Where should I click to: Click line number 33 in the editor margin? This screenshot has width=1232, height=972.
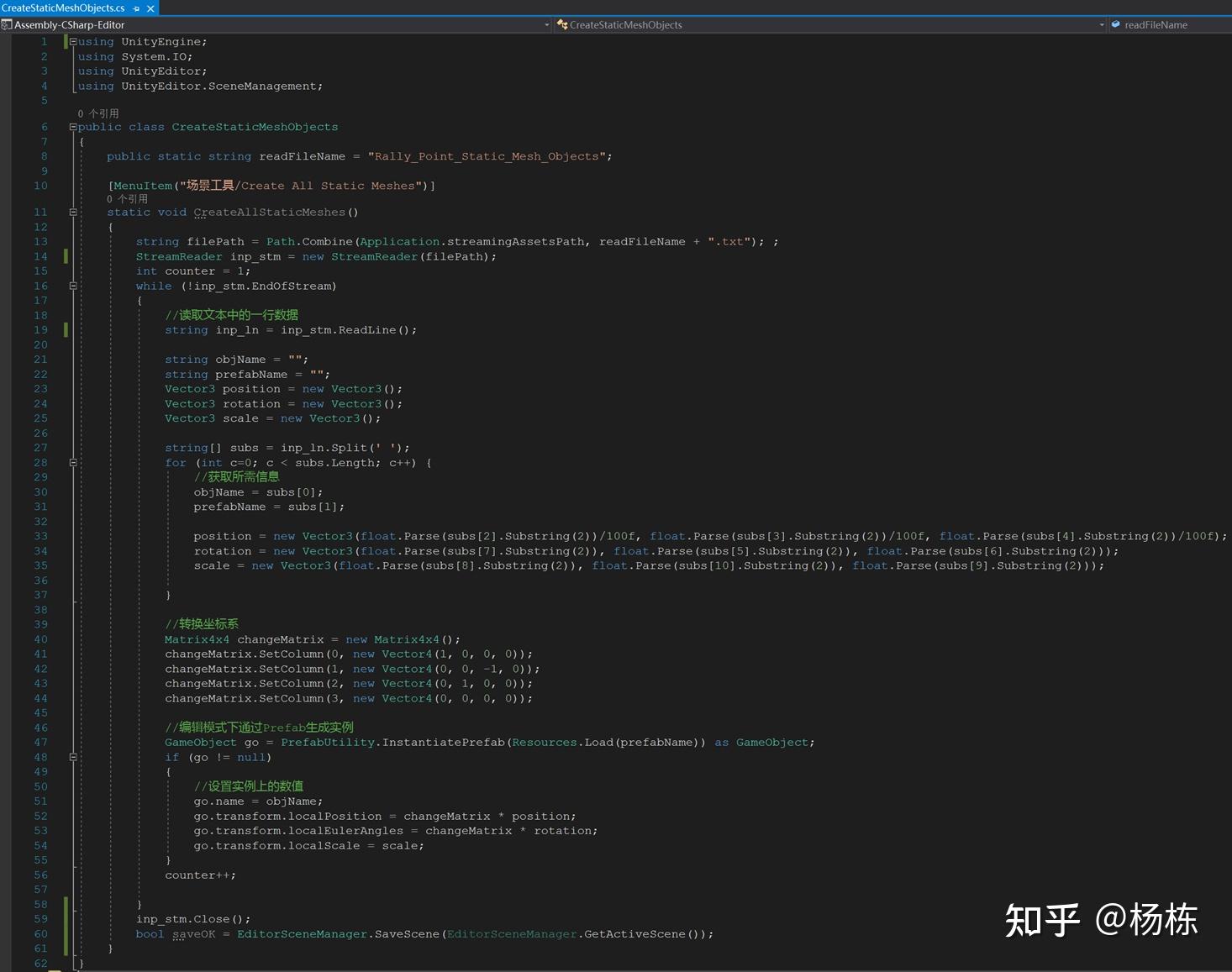[x=40, y=536]
